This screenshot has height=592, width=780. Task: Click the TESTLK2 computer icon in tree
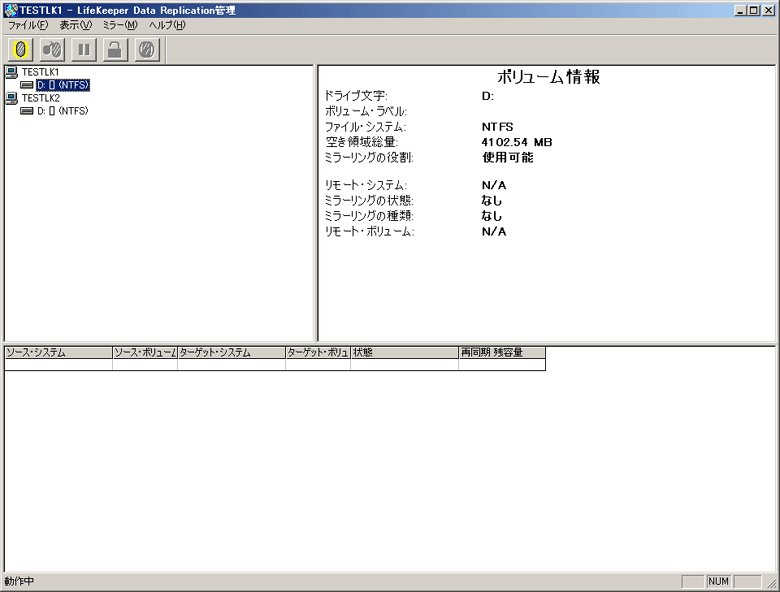[x=12, y=99]
